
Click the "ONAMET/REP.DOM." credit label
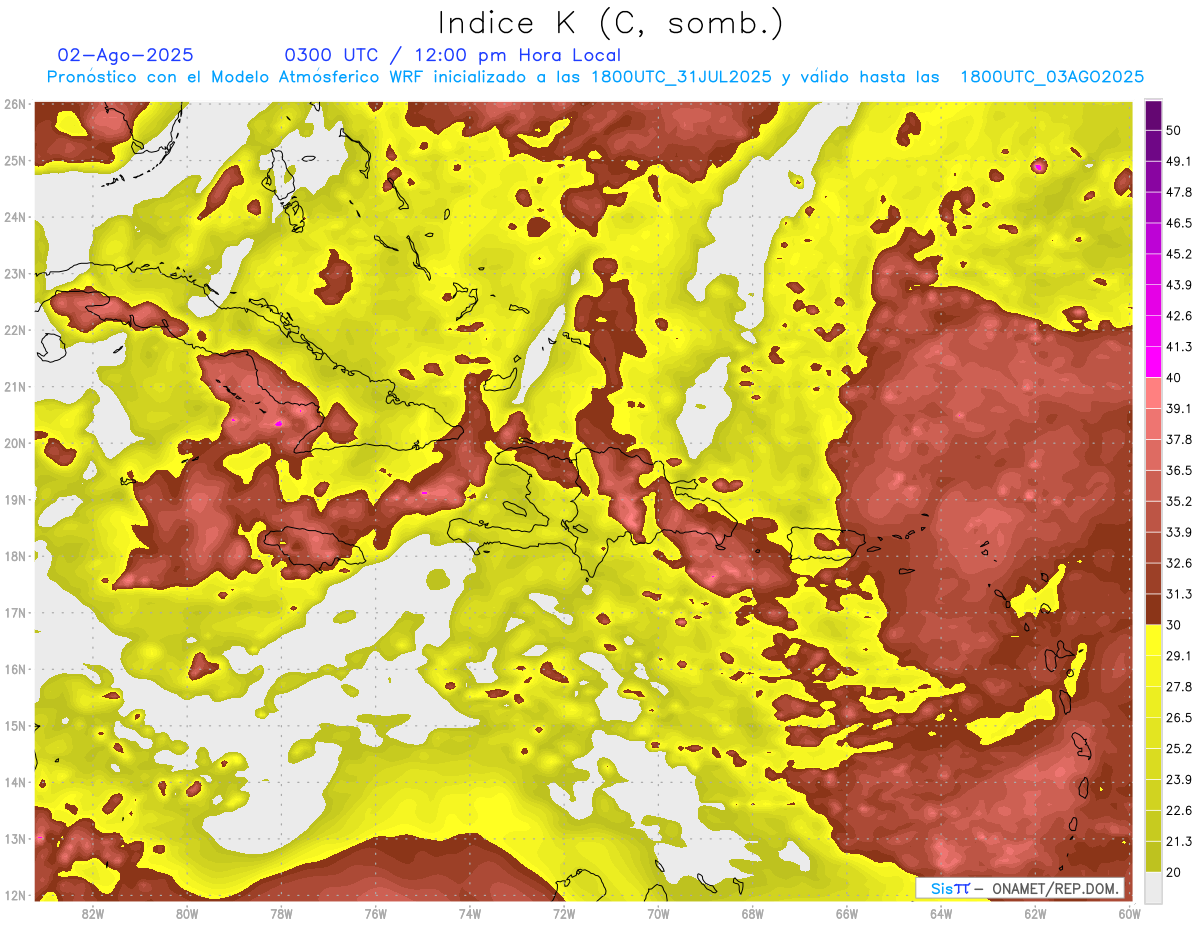point(1056,889)
